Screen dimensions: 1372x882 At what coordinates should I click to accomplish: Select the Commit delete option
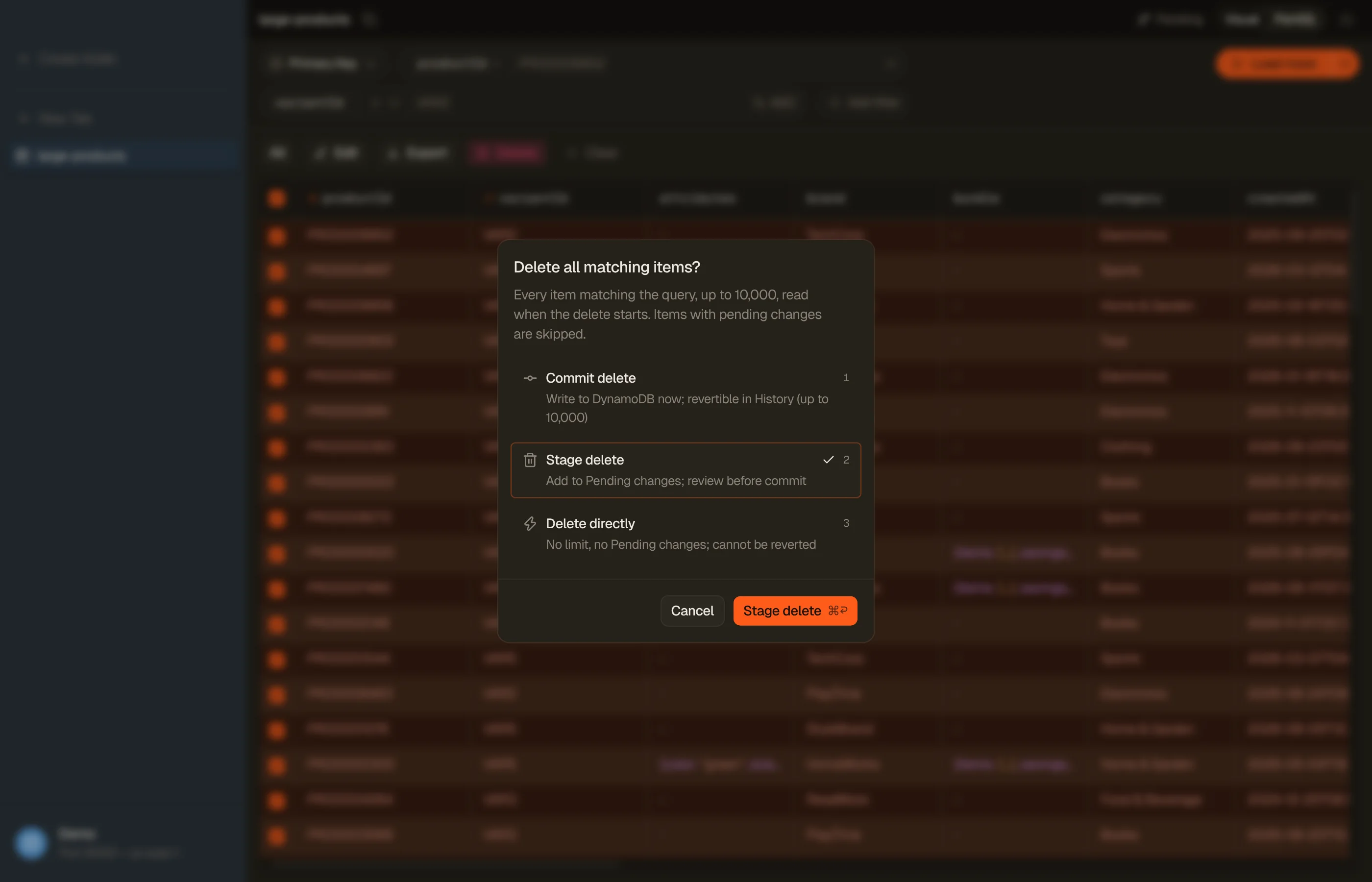[686, 397]
